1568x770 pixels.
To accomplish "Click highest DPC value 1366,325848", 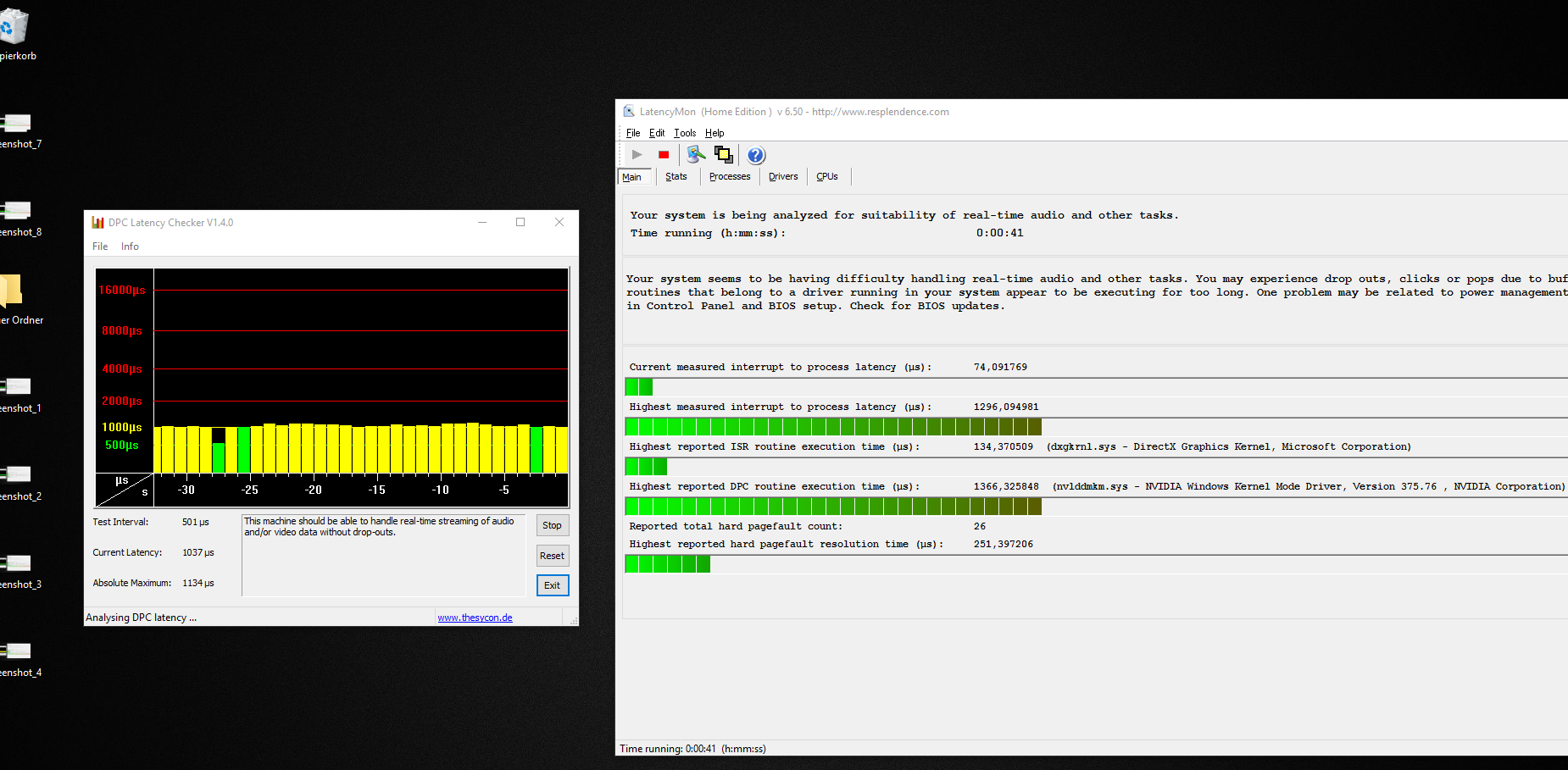I will coord(1006,486).
